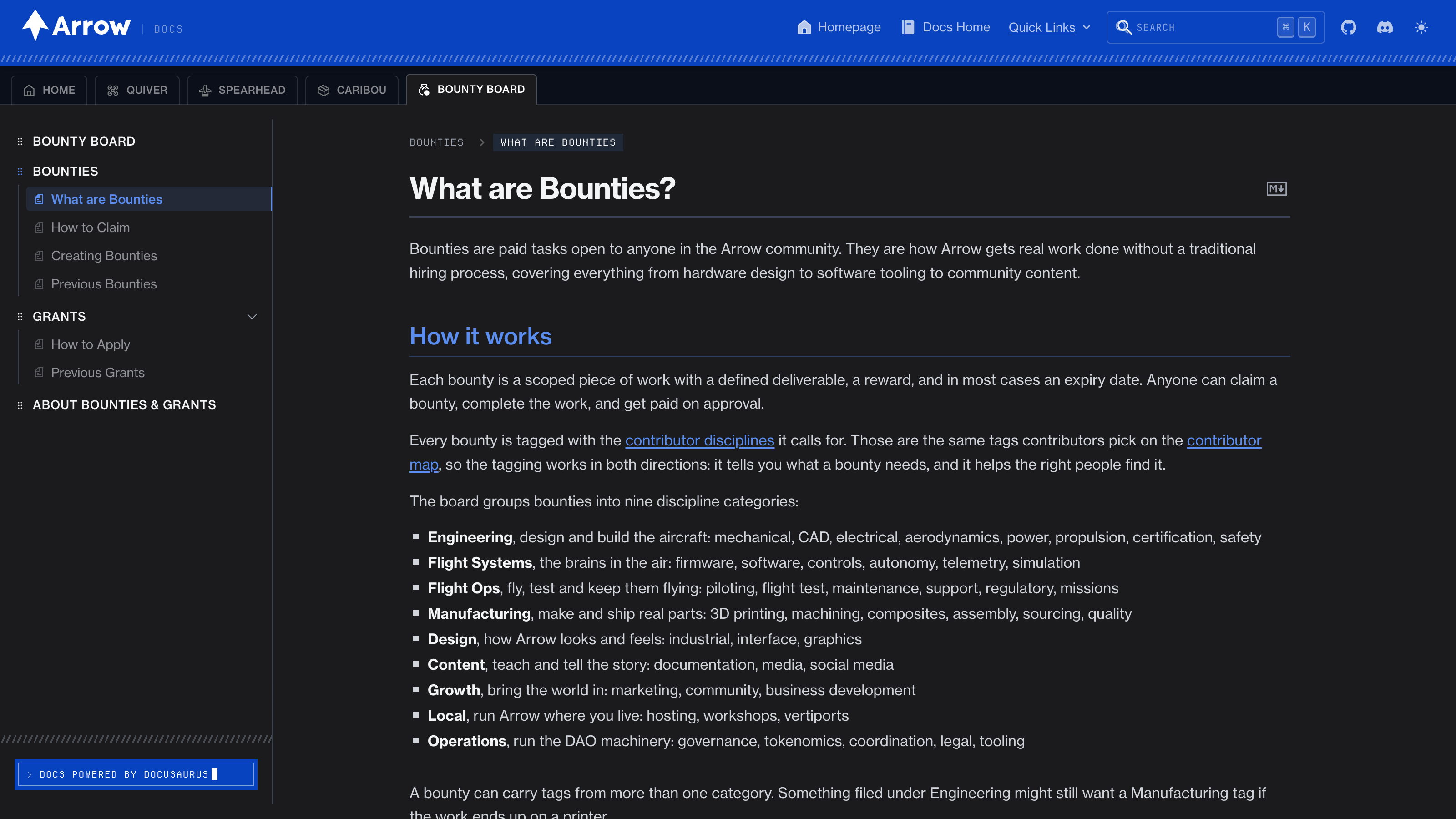Screen dimensions: 1456x819
Task: Open the Docs Home link
Action: tap(945, 27)
